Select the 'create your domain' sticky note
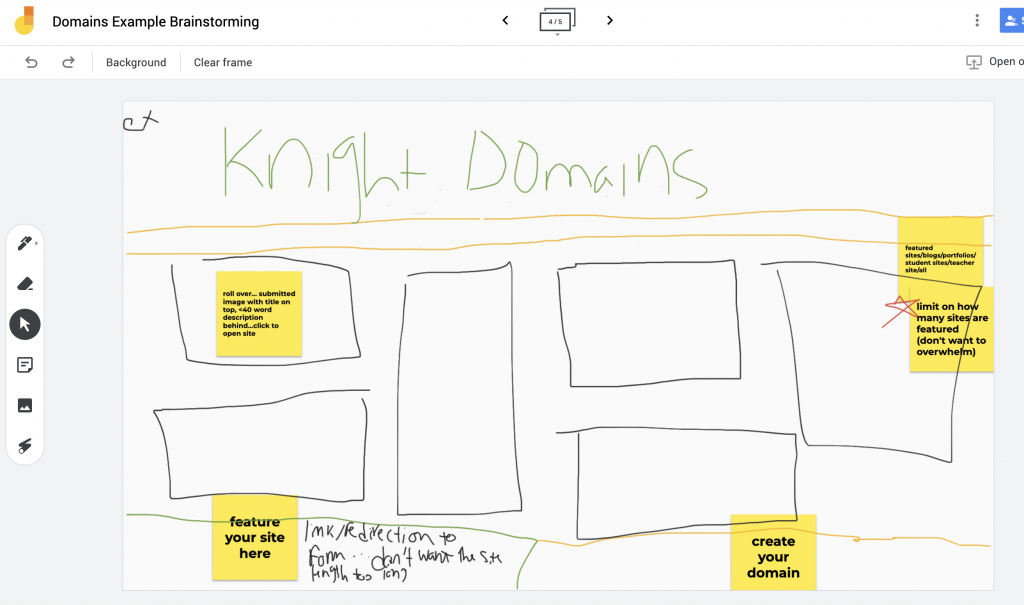Image resolution: width=1024 pixels, height=605 pixels. [773, 553]
